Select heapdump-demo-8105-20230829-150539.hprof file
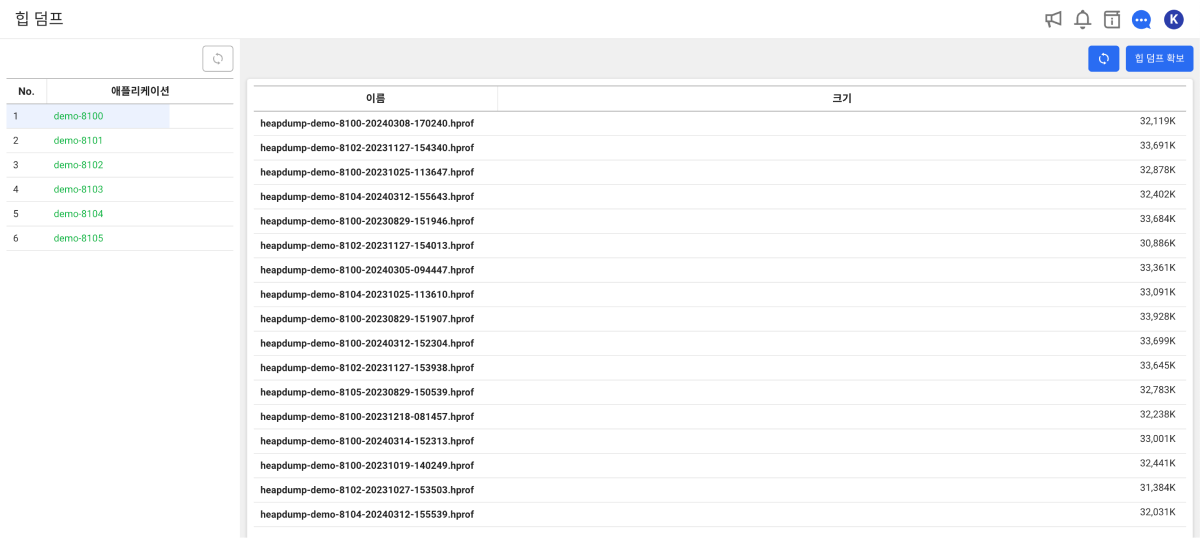Viewport: 1200px width, 538px height. point(367,392)
